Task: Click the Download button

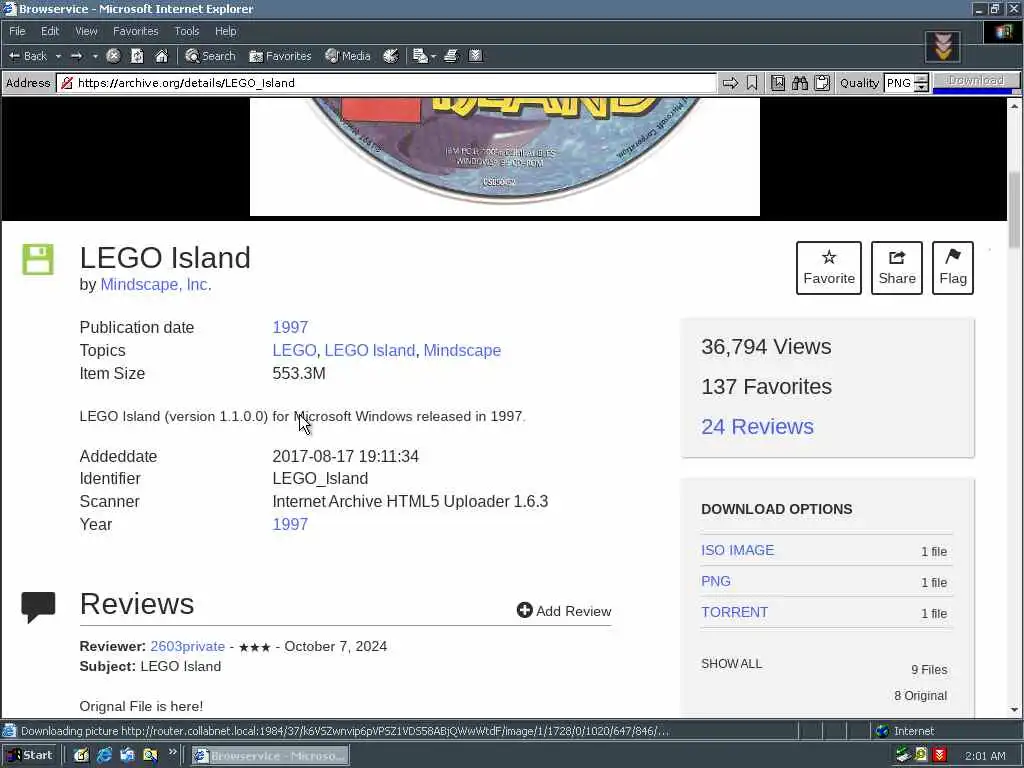Action: pos(976,80)
